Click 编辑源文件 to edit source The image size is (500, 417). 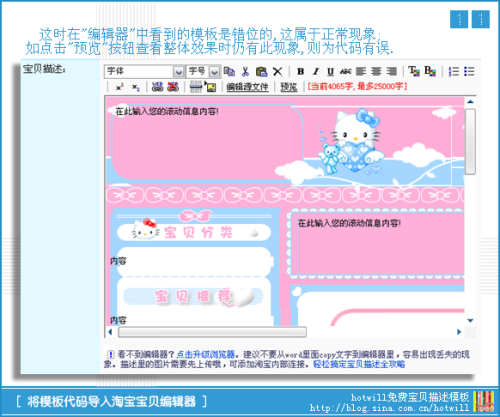click(x=247, y=87)
